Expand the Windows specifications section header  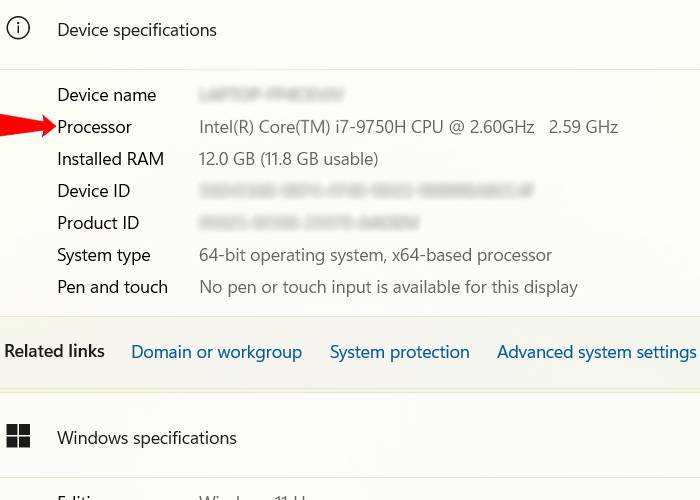click(x=147, y=438)
